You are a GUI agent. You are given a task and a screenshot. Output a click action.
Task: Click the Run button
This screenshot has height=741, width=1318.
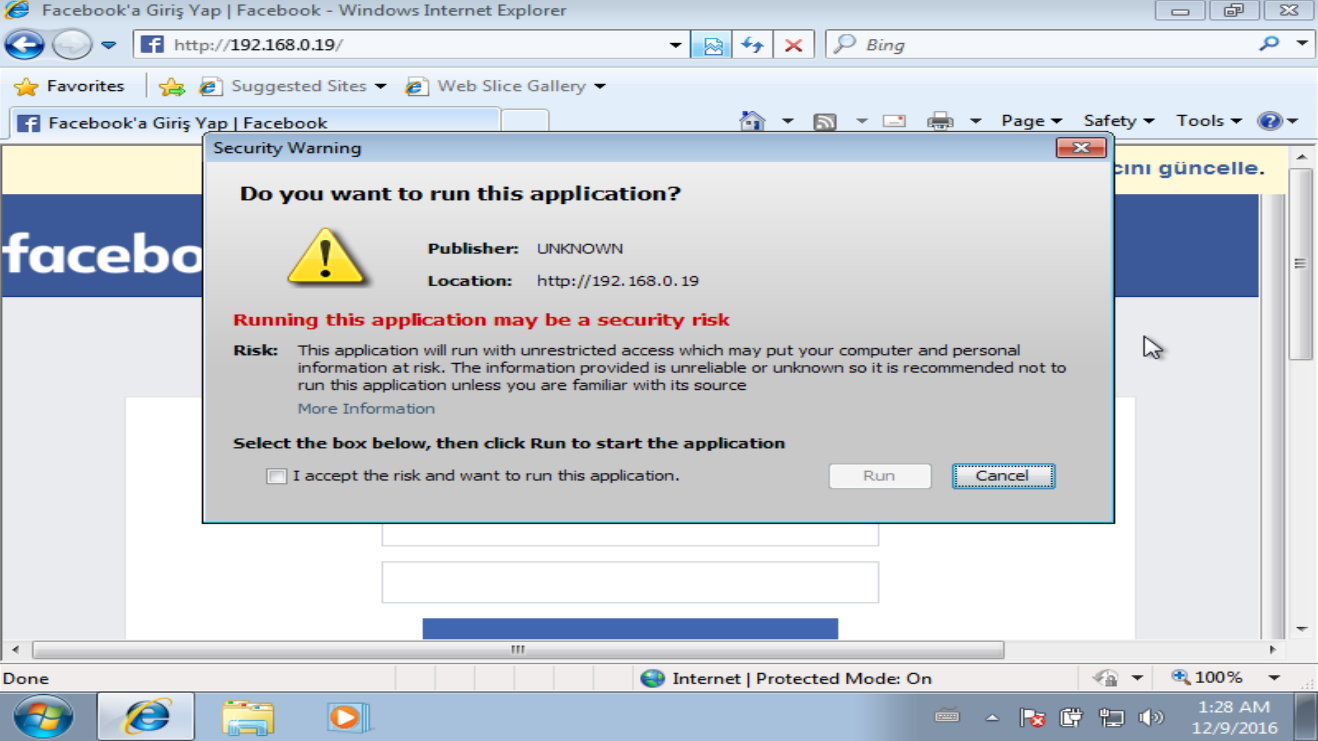click(x=880, y=476)
